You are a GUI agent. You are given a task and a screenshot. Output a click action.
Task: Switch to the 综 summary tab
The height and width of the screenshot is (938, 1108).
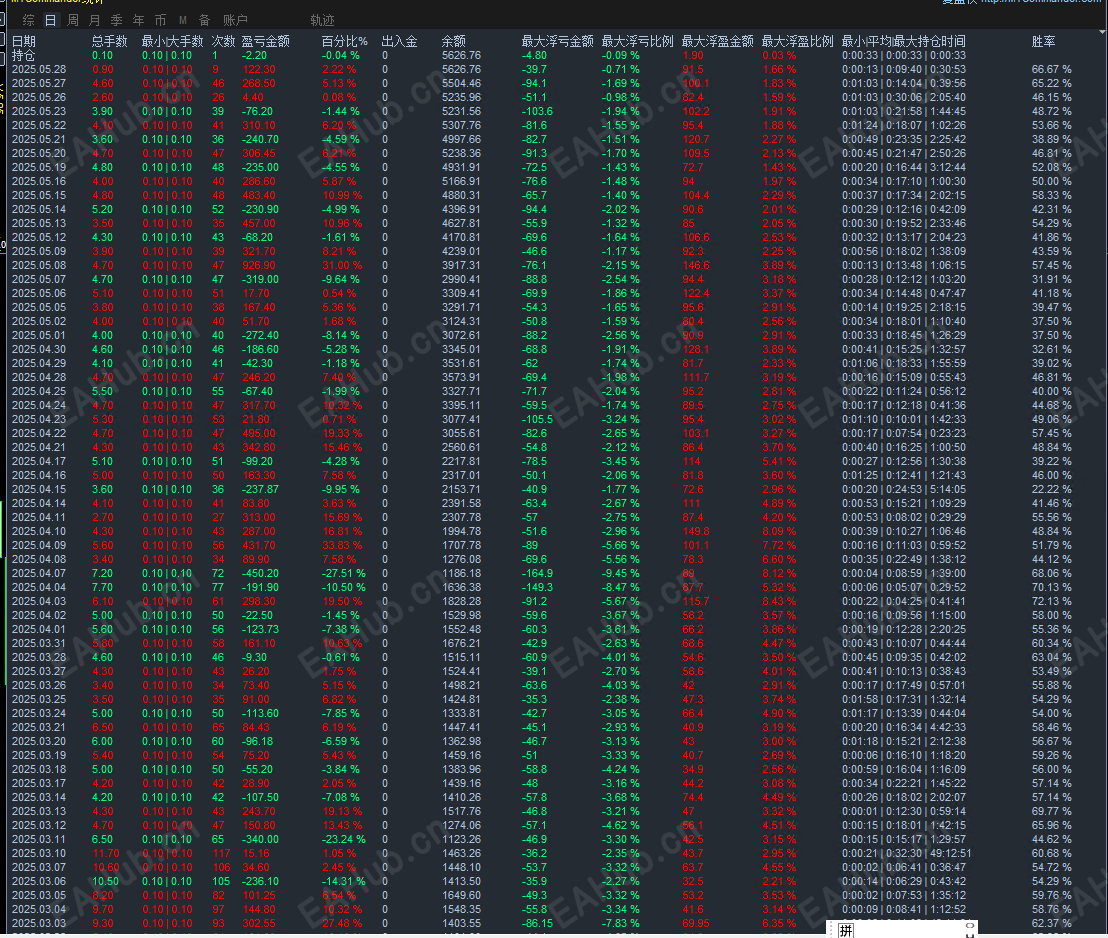(28, 20)
